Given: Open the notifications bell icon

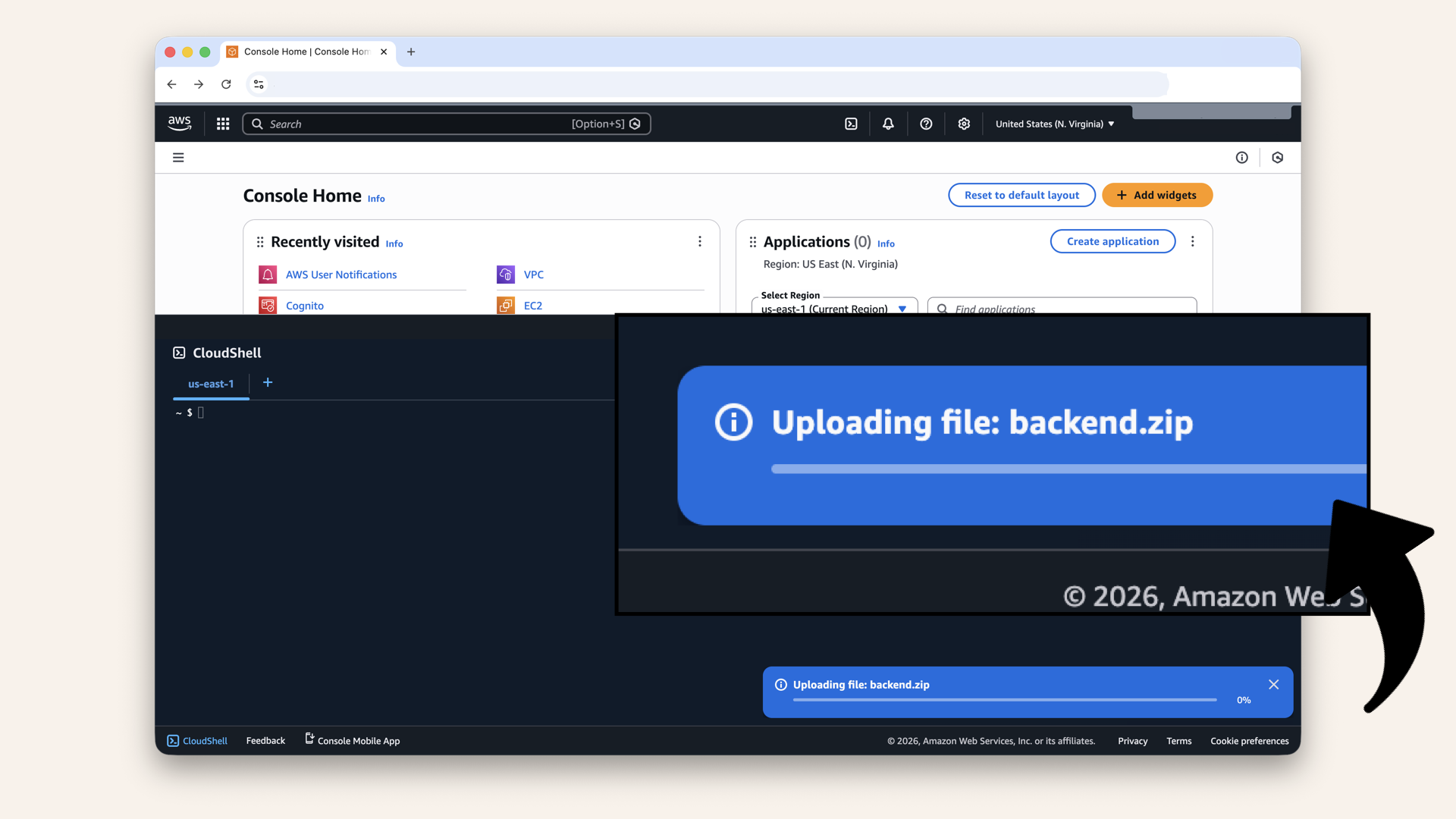Looking at the screenshot, I should (888, 124).
